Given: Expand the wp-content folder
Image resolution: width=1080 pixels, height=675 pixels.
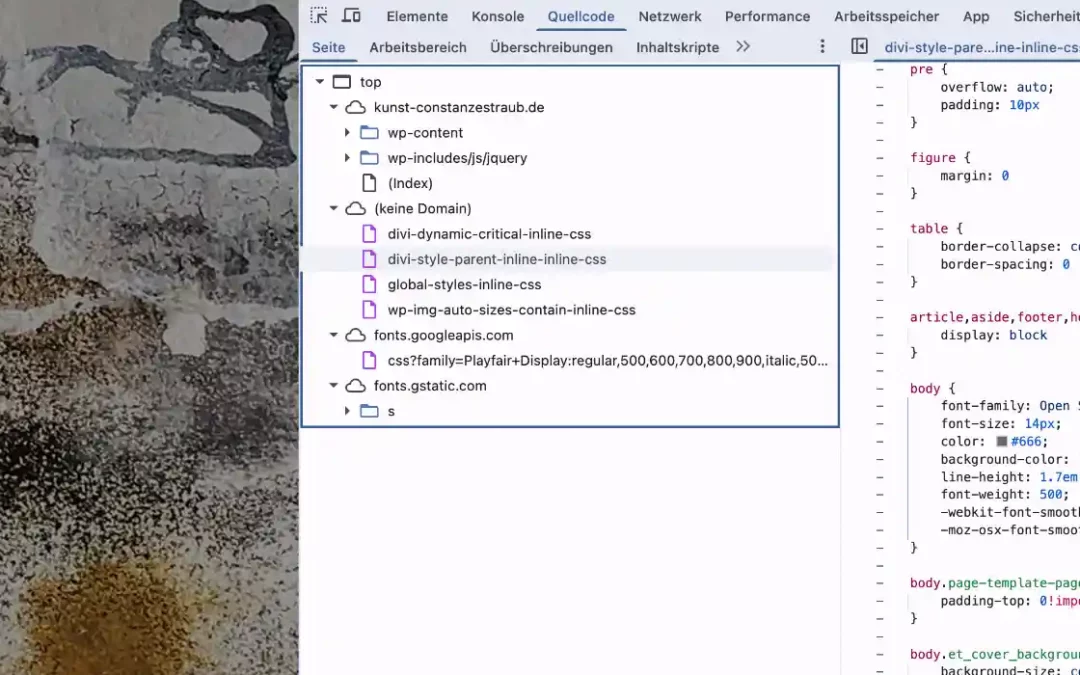Looking at the screenshot, I should tap(347, 133).
